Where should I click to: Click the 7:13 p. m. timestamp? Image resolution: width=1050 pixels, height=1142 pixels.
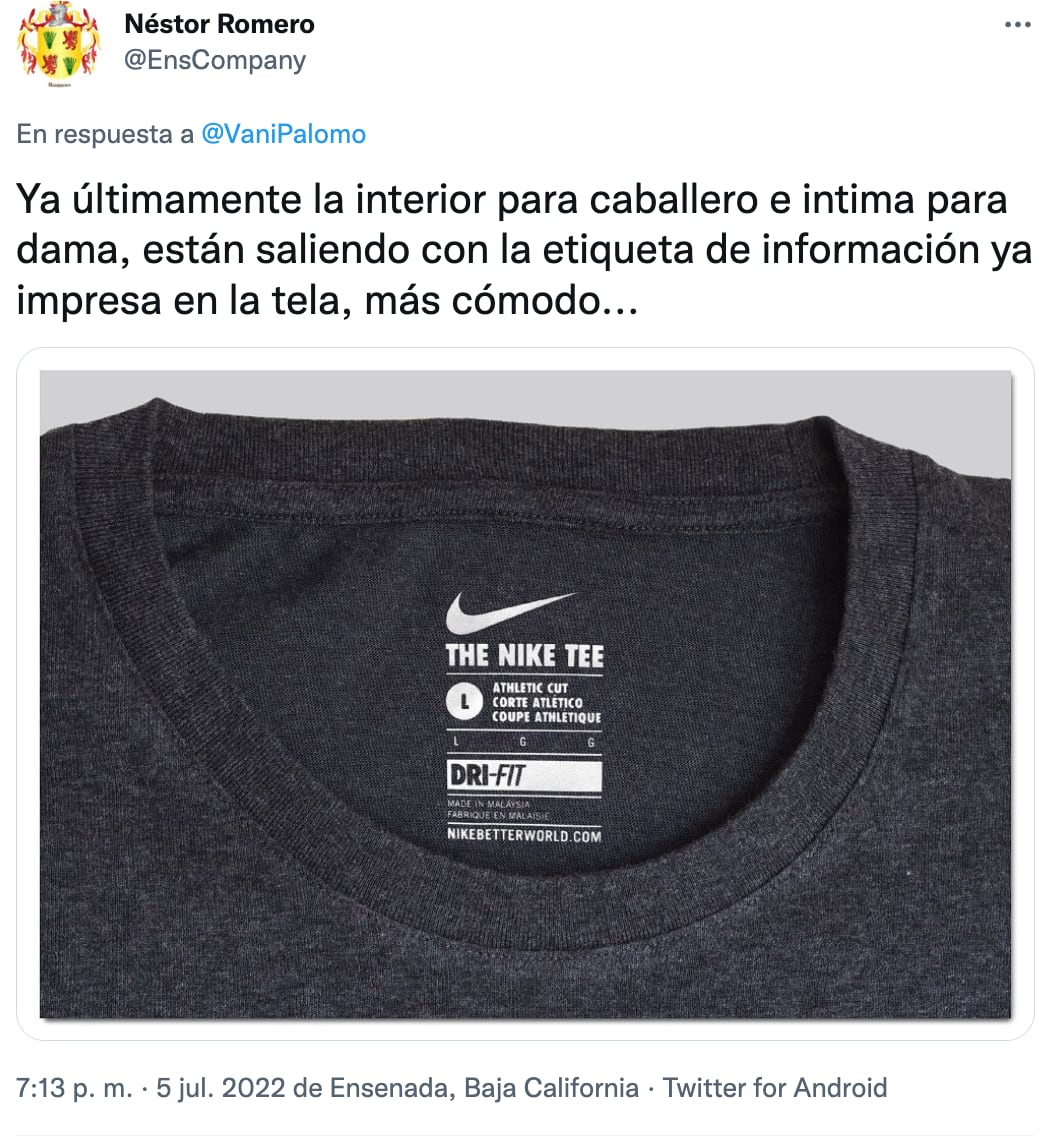(74, 1088)
